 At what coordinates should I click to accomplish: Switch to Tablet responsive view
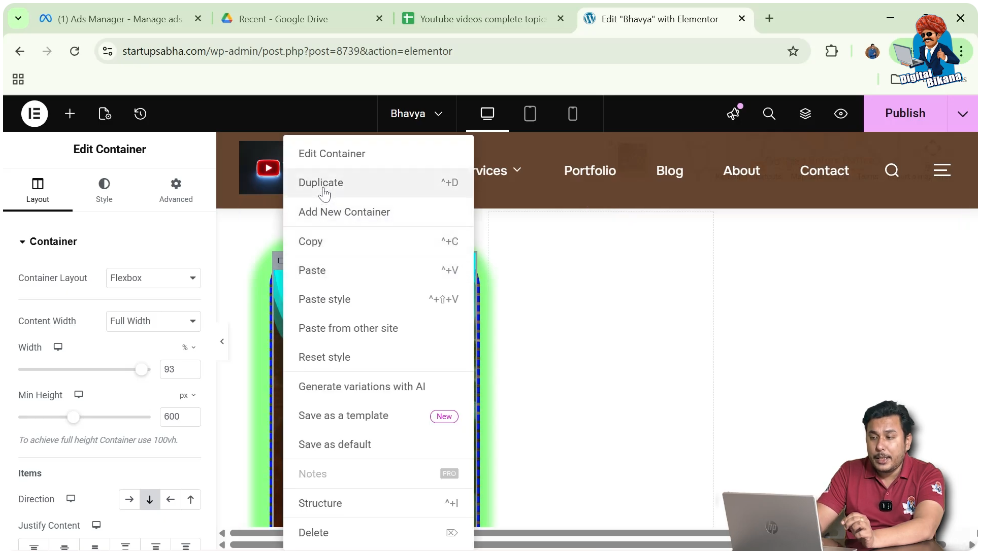pyautogui.click(x=530, y=114)
